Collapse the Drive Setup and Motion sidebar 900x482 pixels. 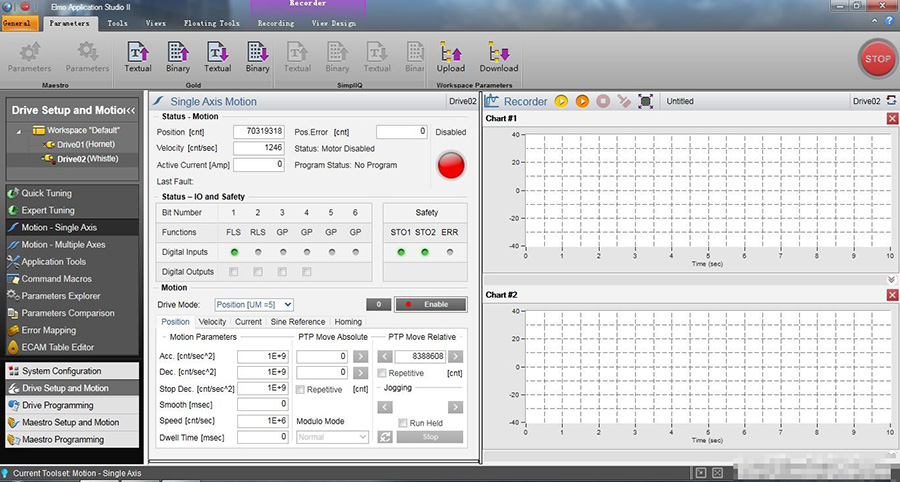131,109
